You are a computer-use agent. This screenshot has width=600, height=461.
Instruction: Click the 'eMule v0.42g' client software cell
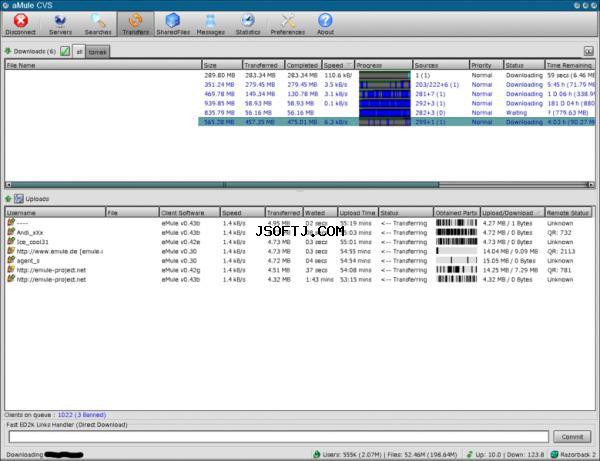[181, 270]
